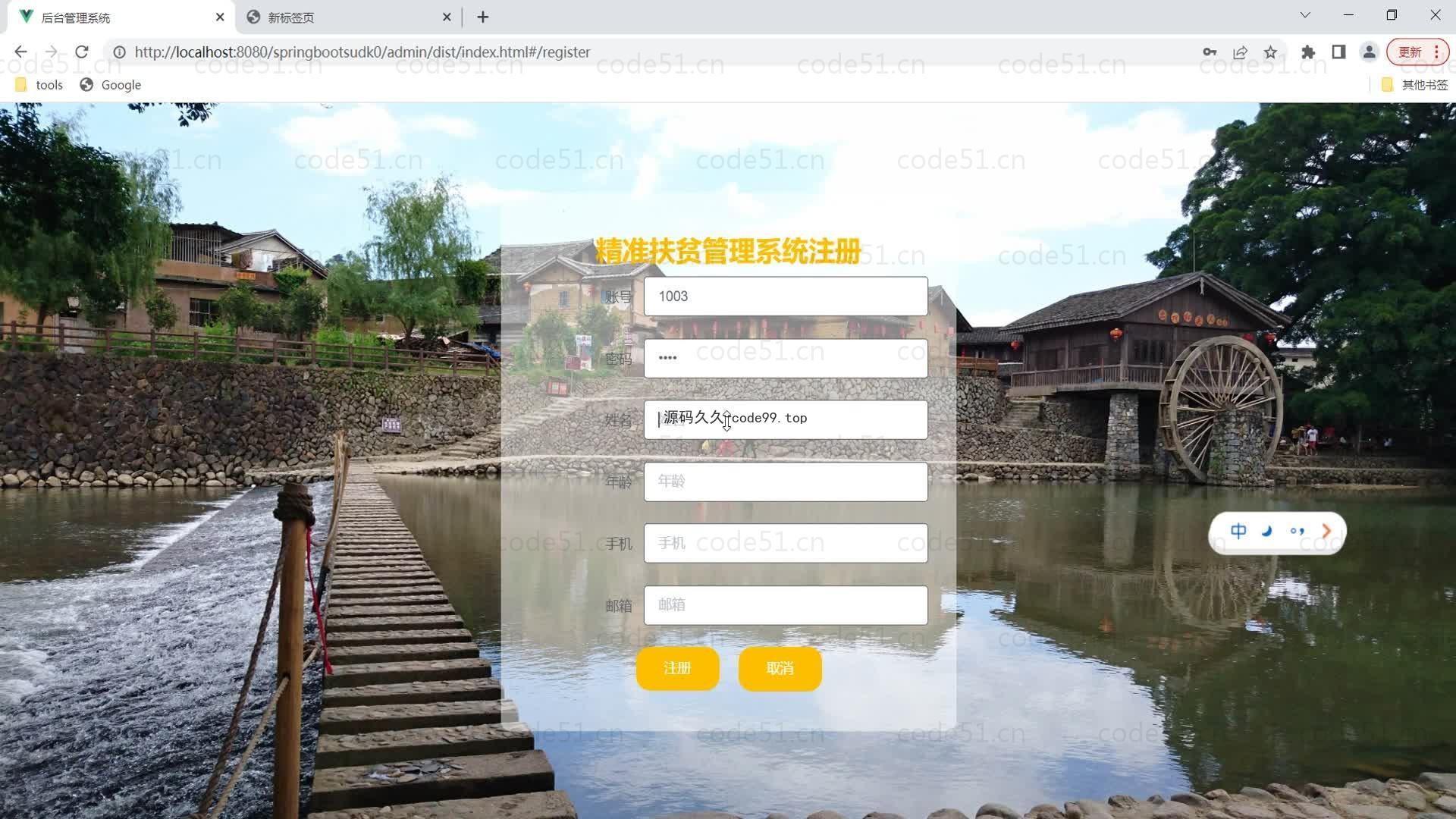Image resolution: width=1456 pixels, height=819 pixels.
Task: Open saved passwords key icon
Action: [x=1210, y=52]
